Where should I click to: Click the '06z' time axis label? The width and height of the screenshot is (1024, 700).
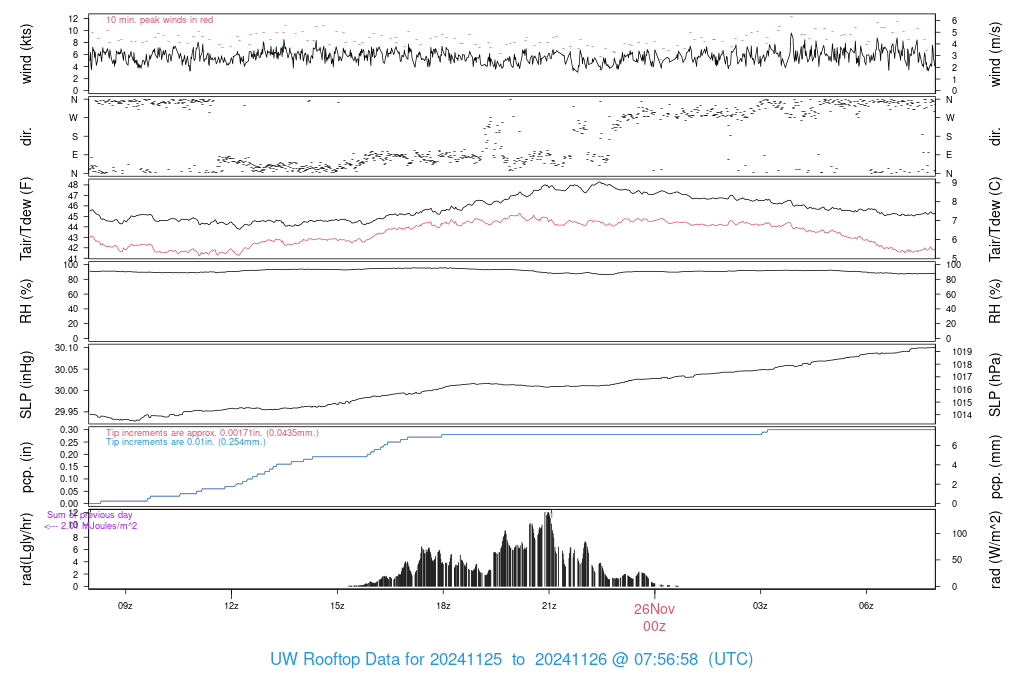[865, 606]
